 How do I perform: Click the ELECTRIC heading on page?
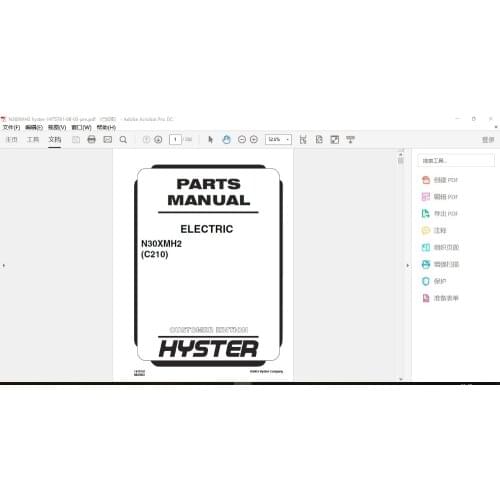click(207, 229)
